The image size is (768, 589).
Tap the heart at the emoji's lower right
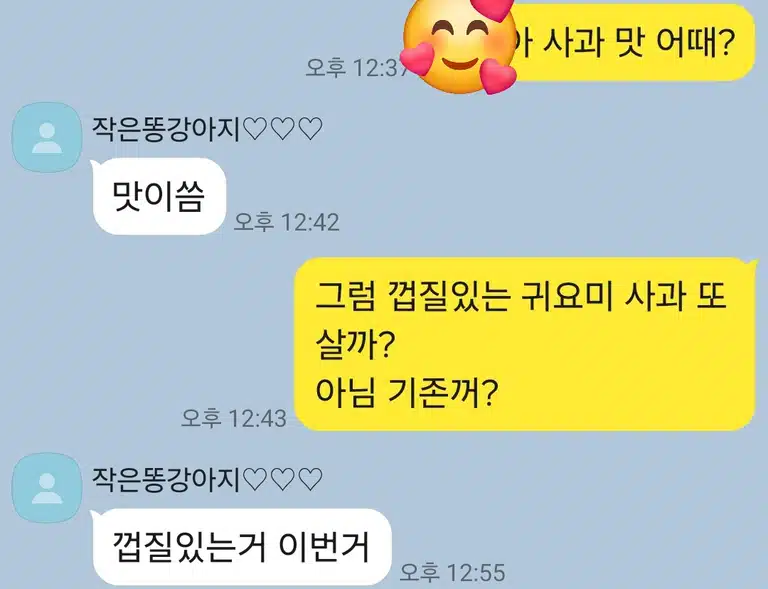498,76
